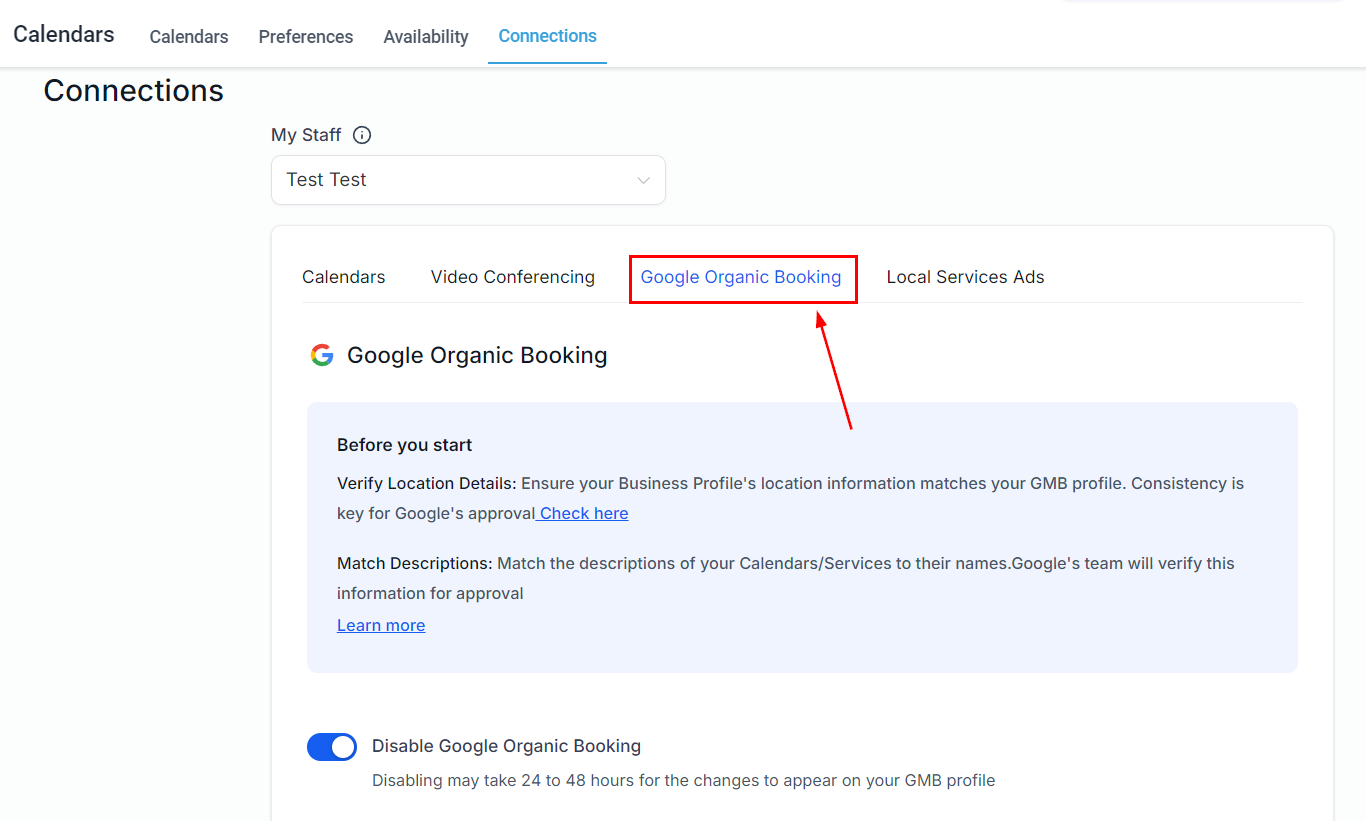
Task: Click the Google logo next to section heading
Action: point(322,355)
